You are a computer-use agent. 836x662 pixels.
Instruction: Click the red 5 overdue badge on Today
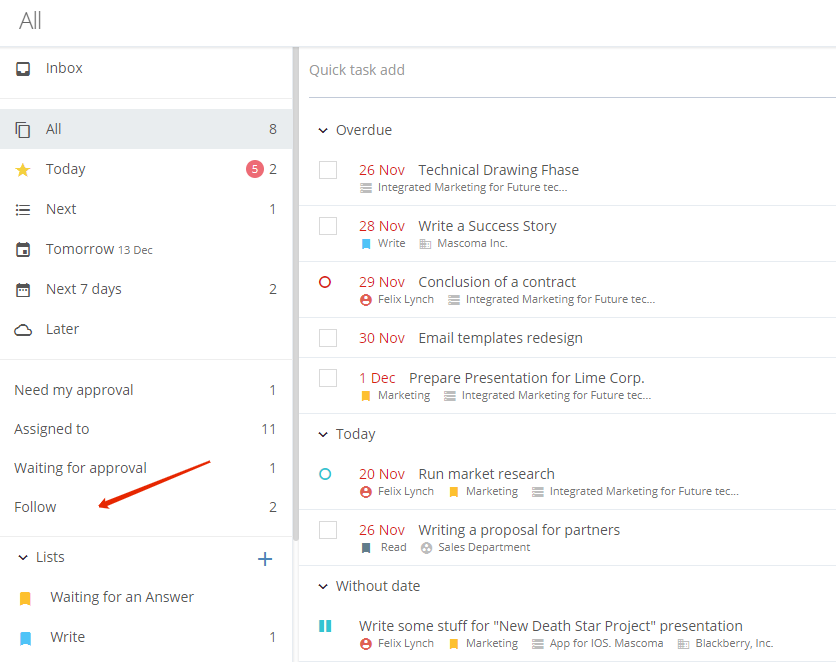(x=255, y=169)
